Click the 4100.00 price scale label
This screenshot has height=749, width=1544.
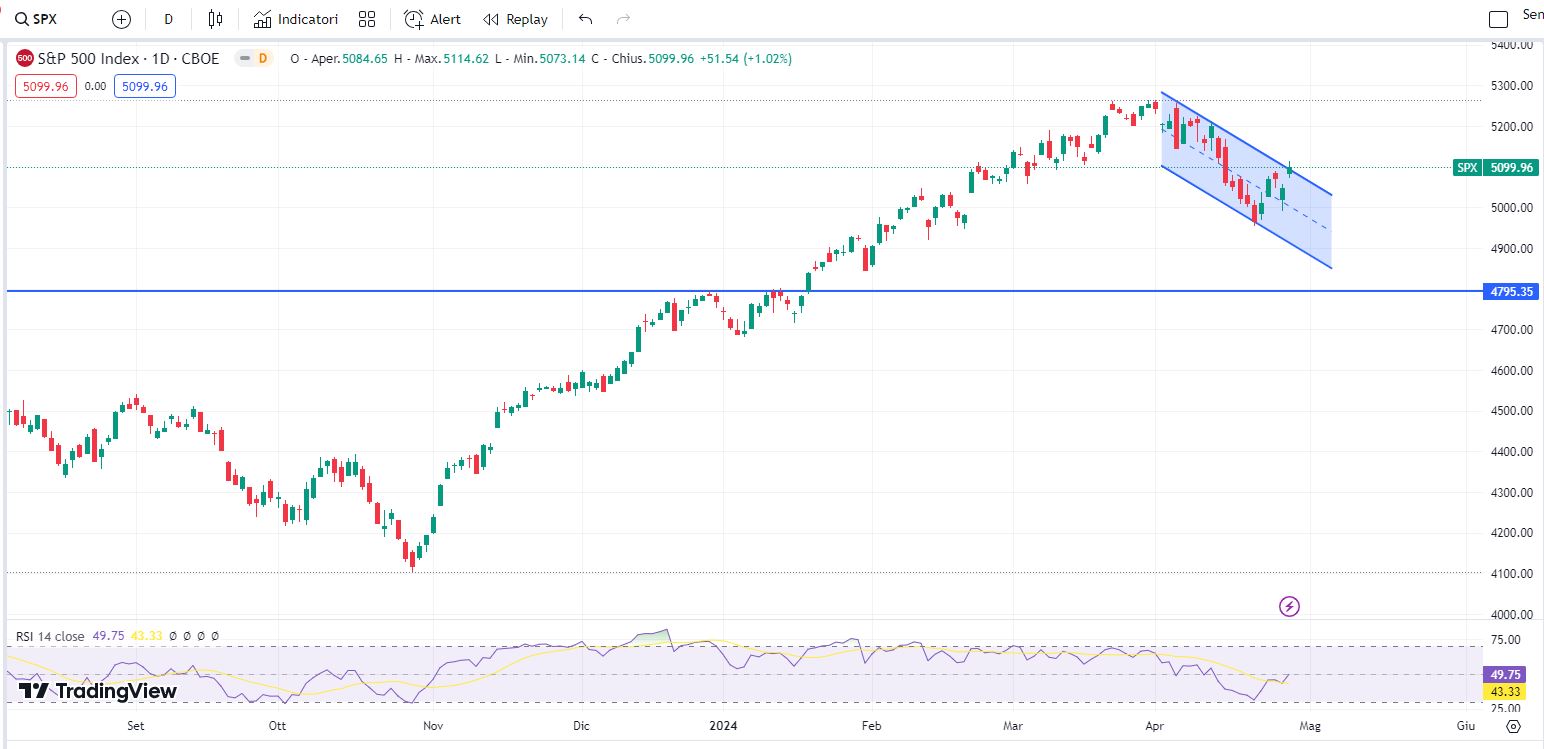pyautogui.click(x=1512, y=574)
